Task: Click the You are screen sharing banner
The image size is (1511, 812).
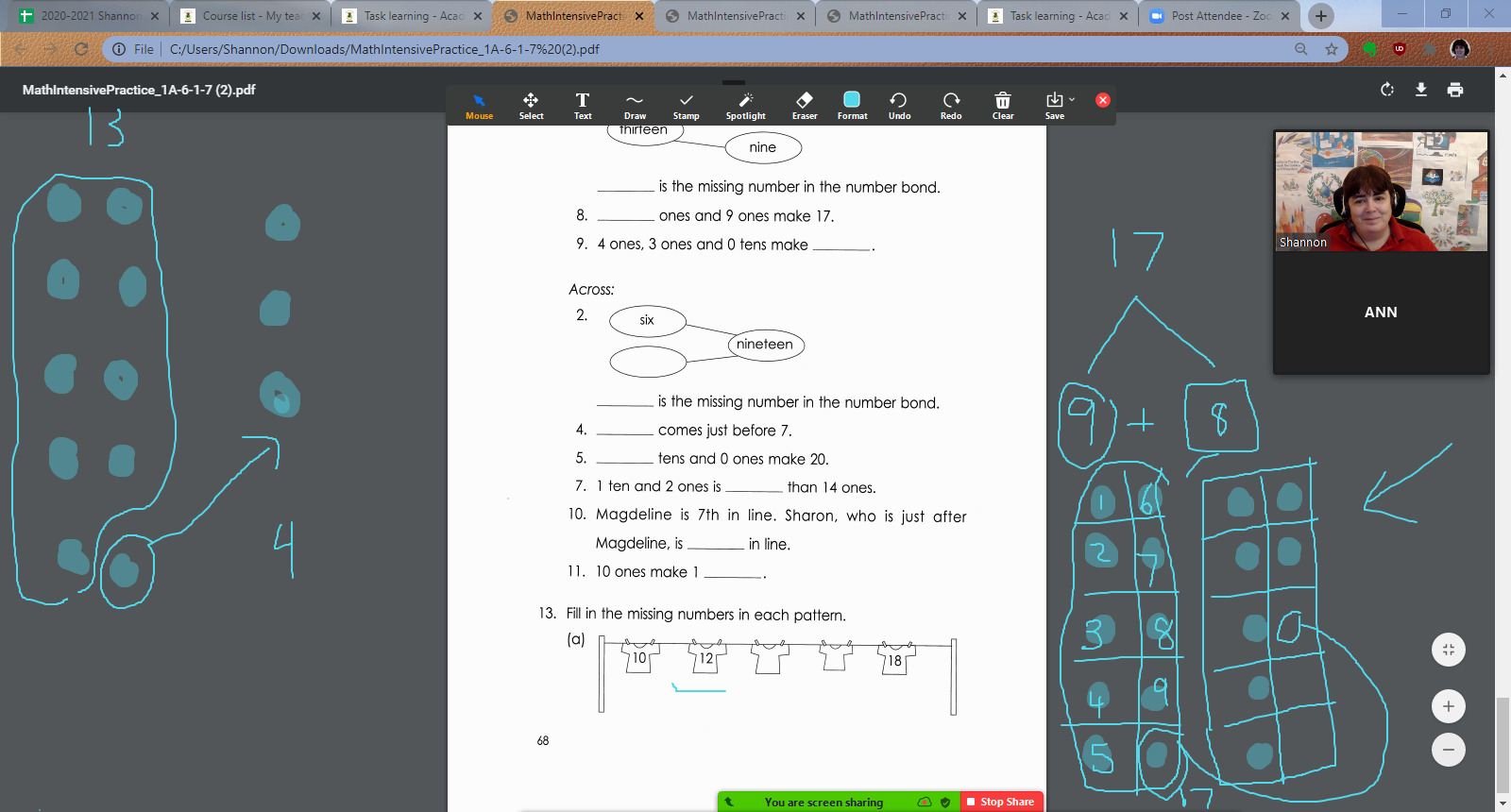Action: tap(823, 802)
